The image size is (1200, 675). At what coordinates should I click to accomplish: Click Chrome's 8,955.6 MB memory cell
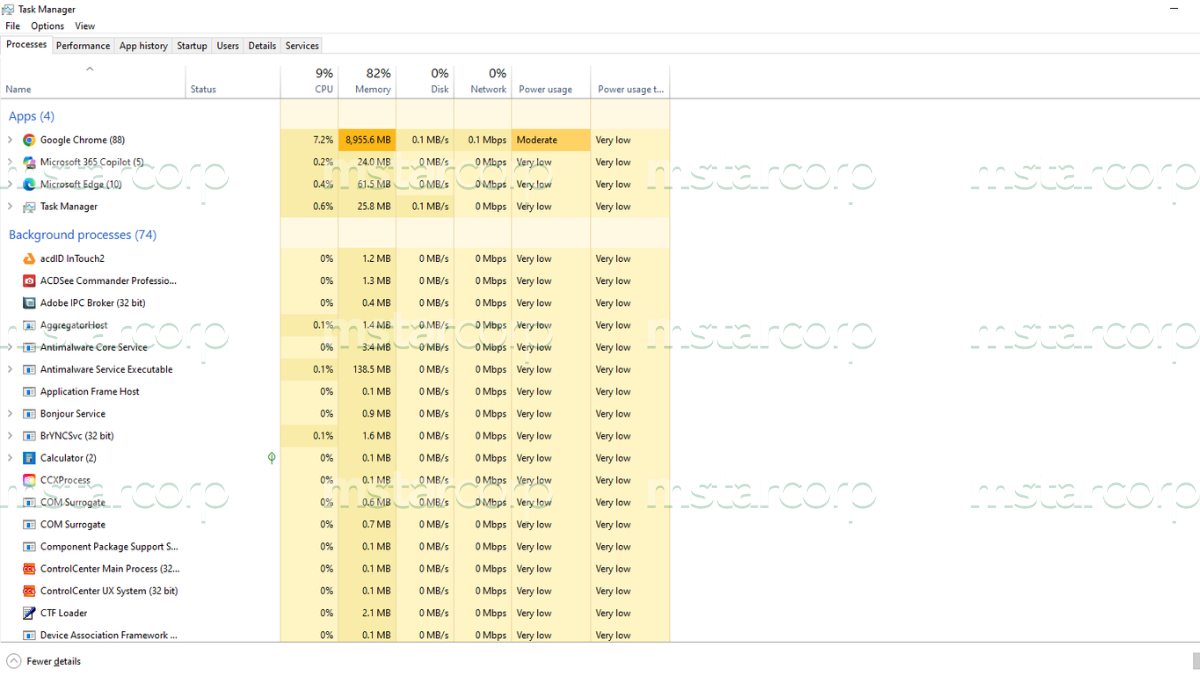367,140
